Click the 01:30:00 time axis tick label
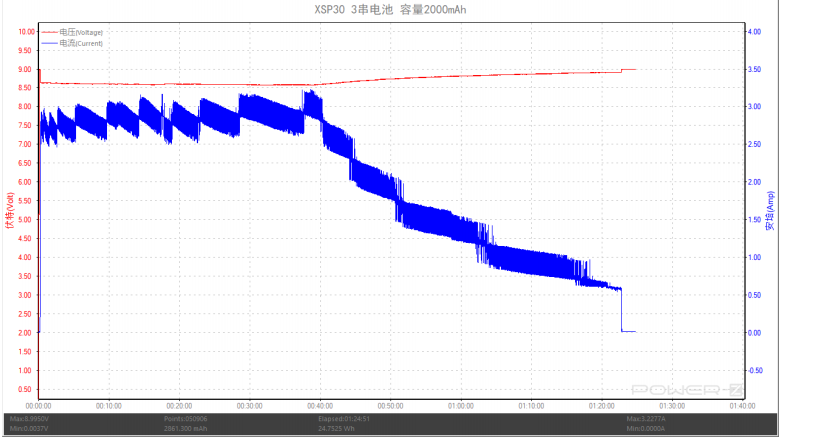The height and width of the screenshot is (444, 825). tap(672, 406)
